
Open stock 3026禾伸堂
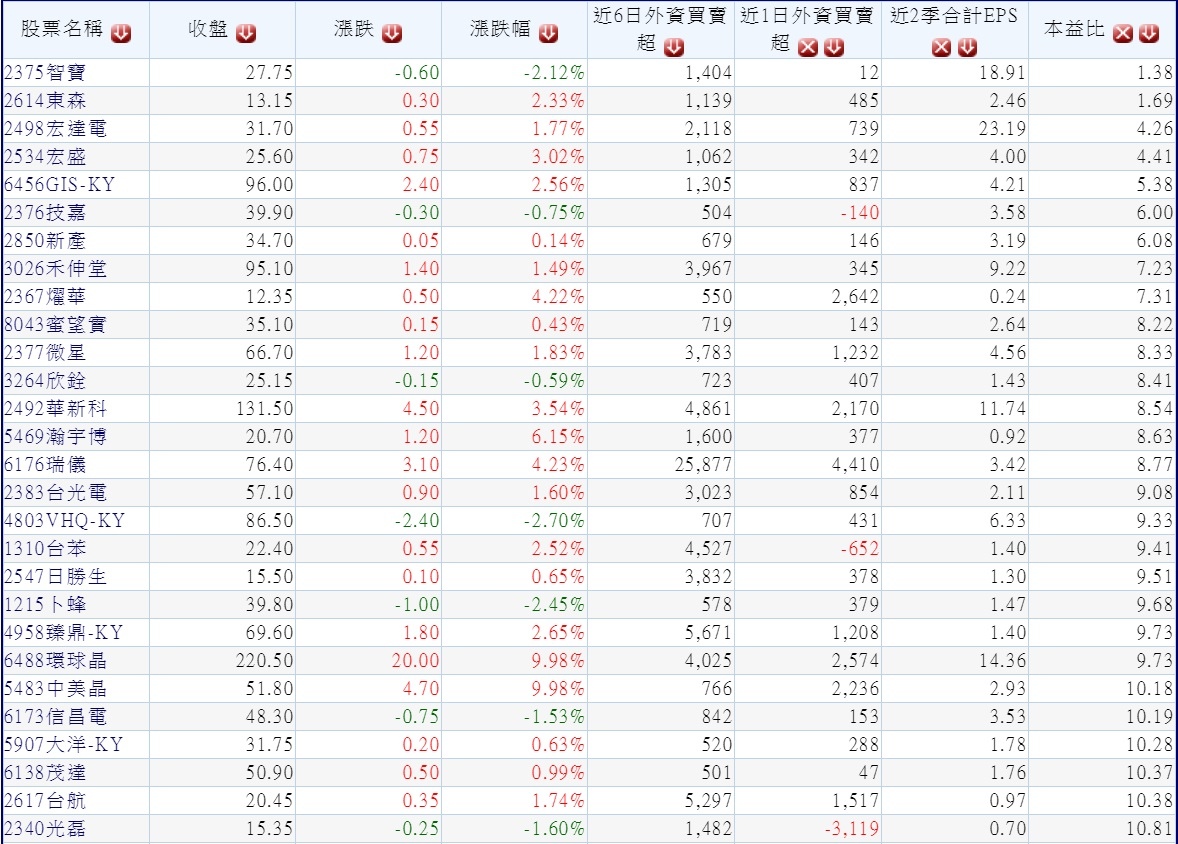[x=56, y=269]
